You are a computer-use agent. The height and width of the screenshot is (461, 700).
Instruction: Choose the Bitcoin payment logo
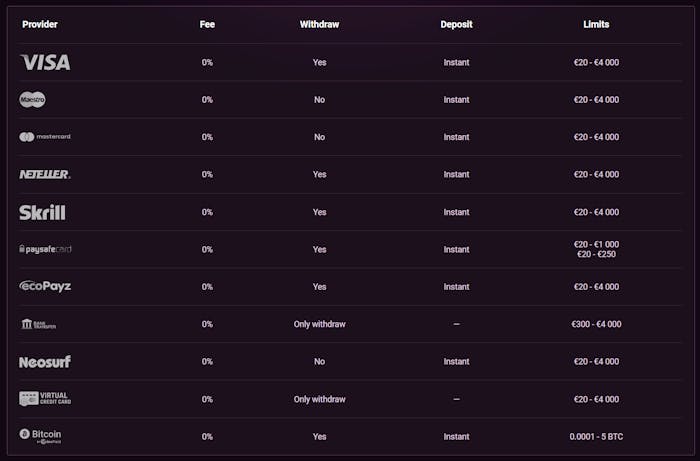[x=41, y=436]
